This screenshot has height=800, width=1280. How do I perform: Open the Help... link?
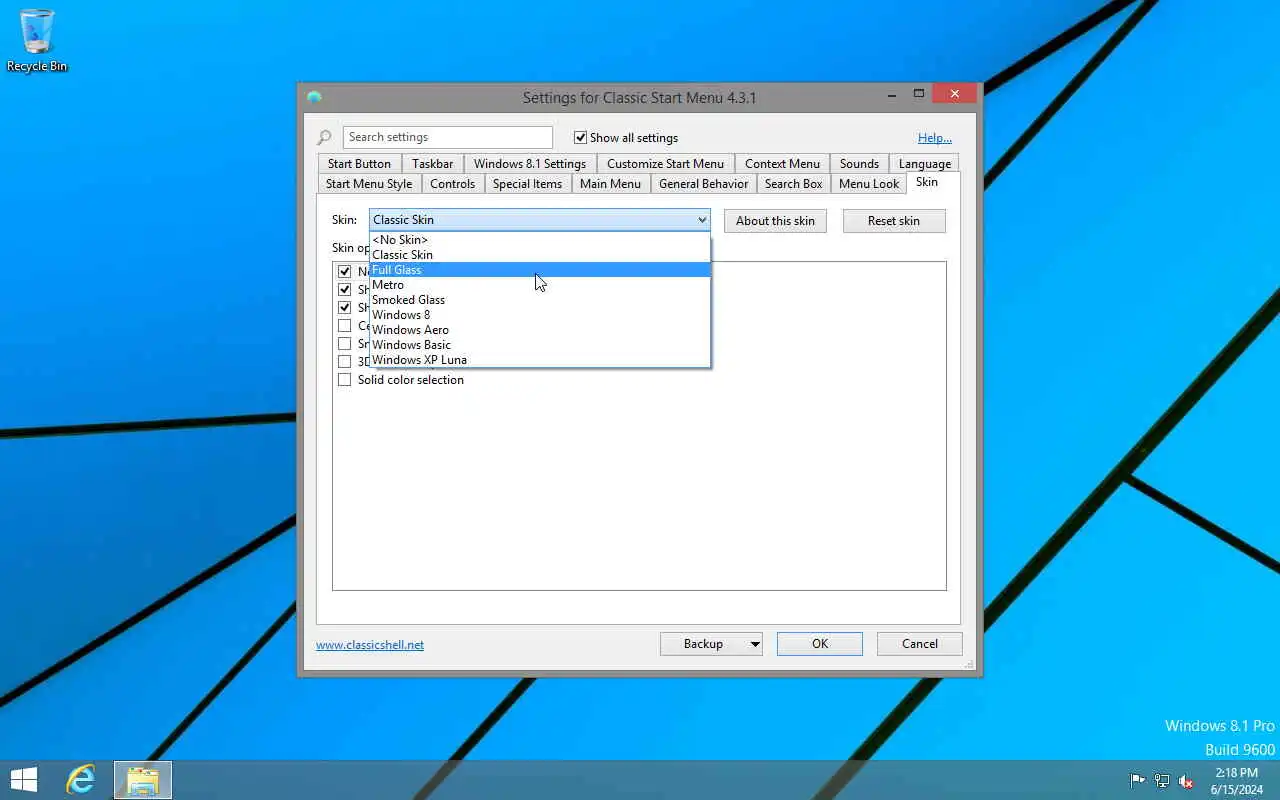point(935,138)
